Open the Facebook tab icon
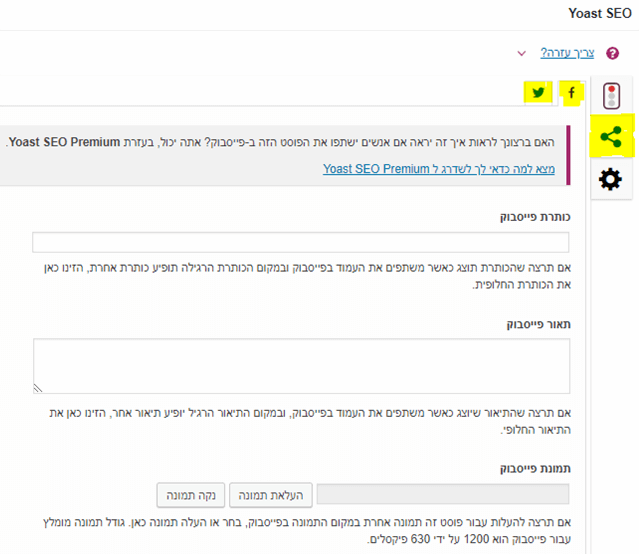 (x=571, y=93)
